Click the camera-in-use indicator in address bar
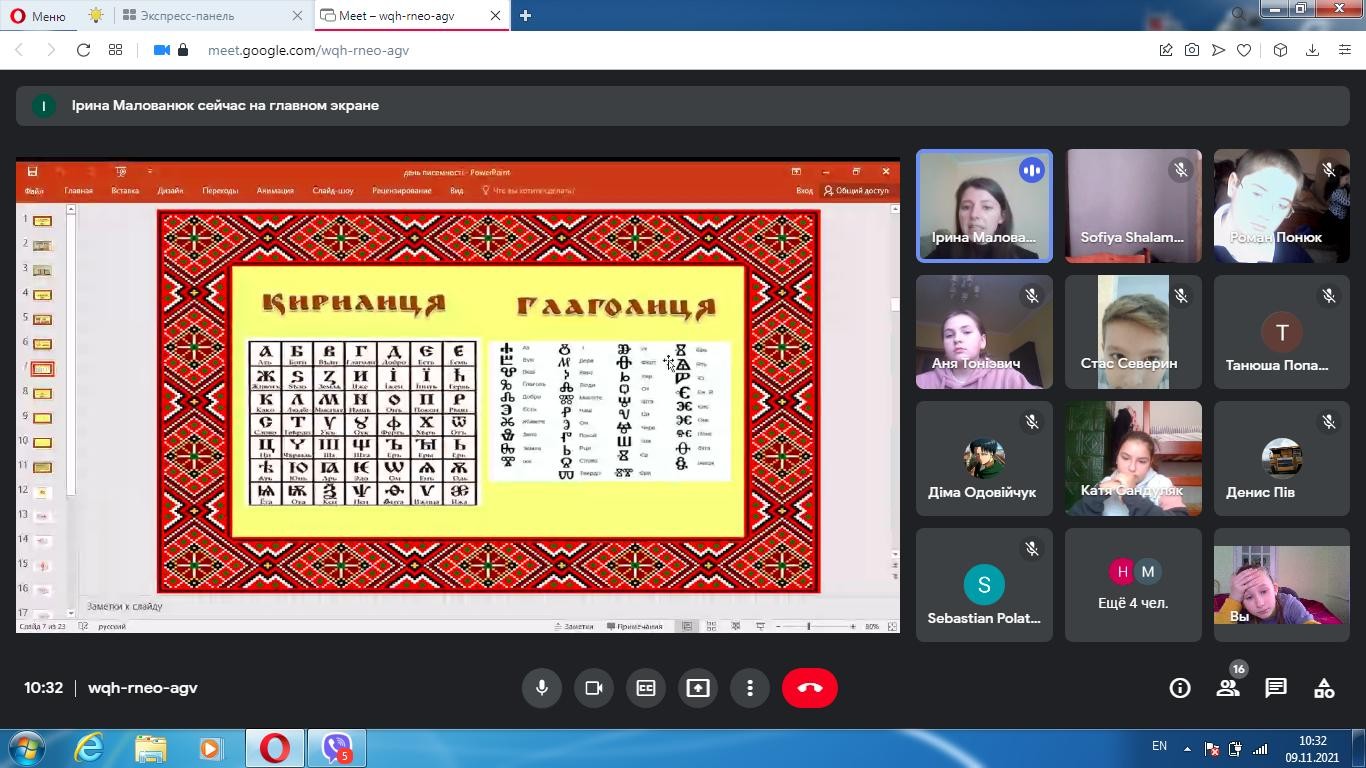This screenshot has width=1366, height=768. (161, 50)
